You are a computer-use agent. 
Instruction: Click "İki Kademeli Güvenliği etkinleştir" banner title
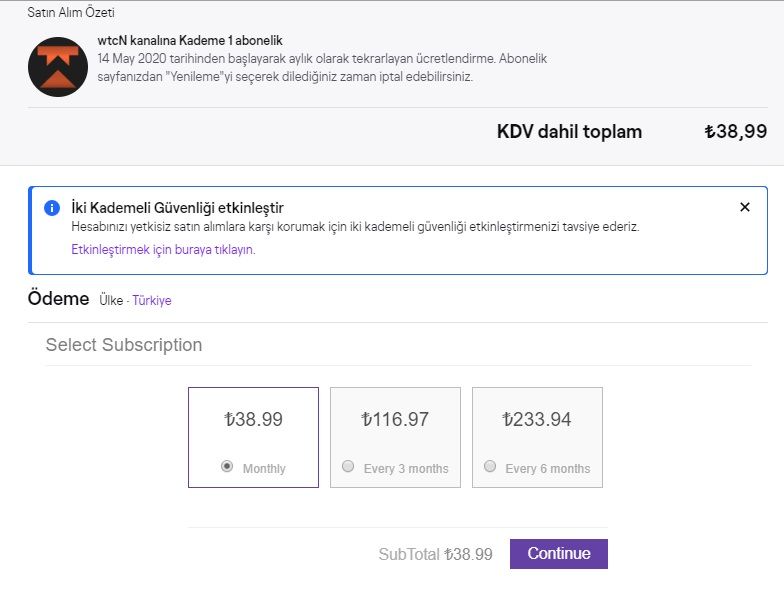pos(178,208)
